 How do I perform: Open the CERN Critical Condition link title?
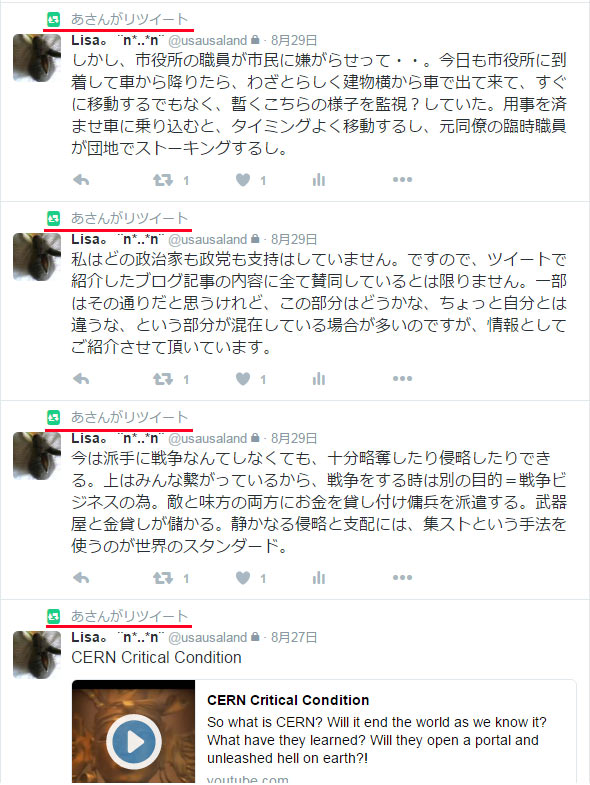tap(288, 700)
